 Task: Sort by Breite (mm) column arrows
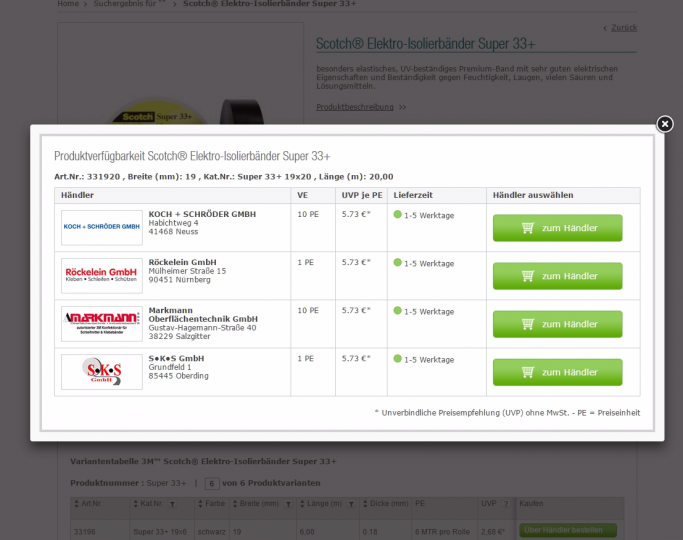(235, 504)
